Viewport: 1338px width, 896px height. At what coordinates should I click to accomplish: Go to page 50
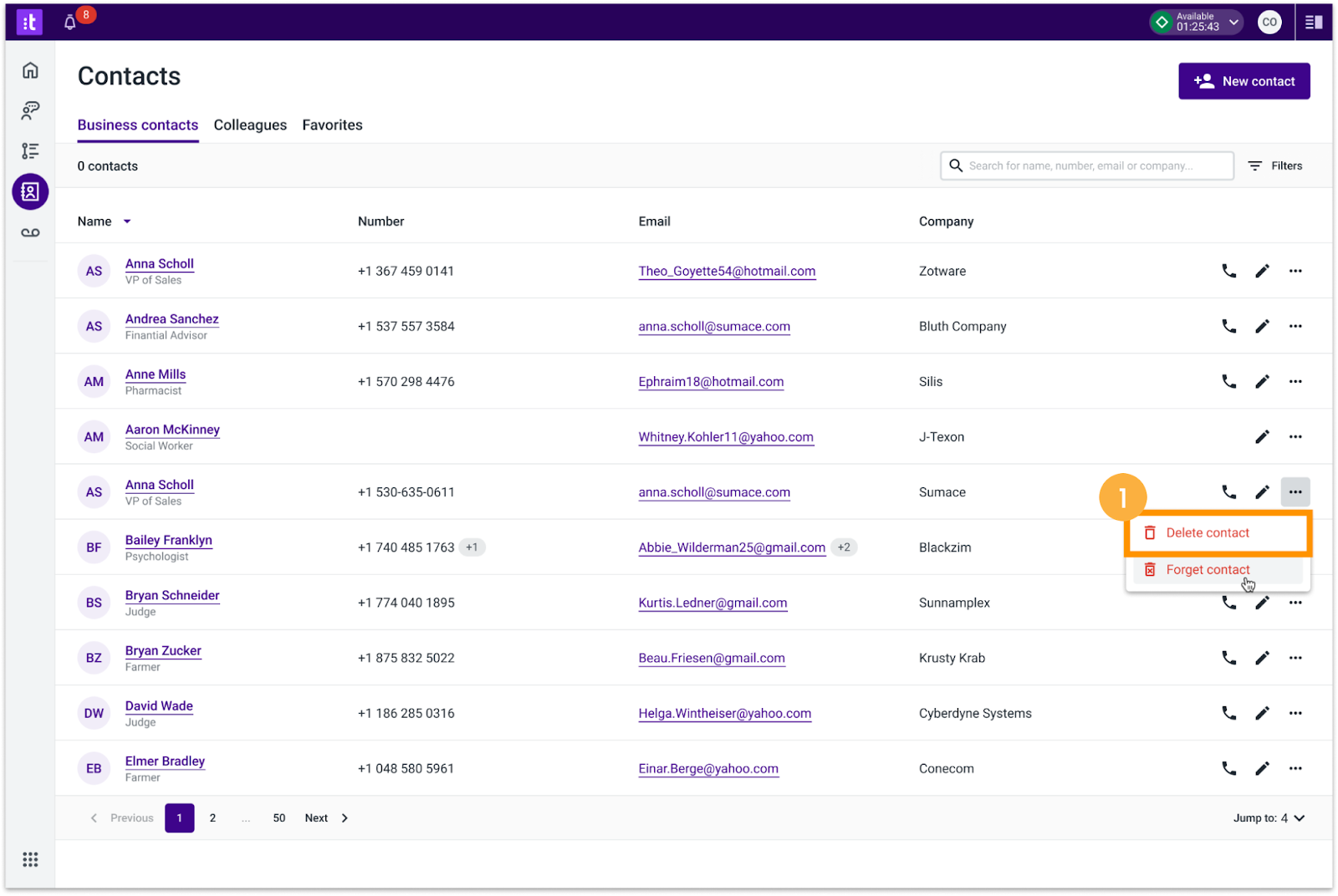point(279,818)
